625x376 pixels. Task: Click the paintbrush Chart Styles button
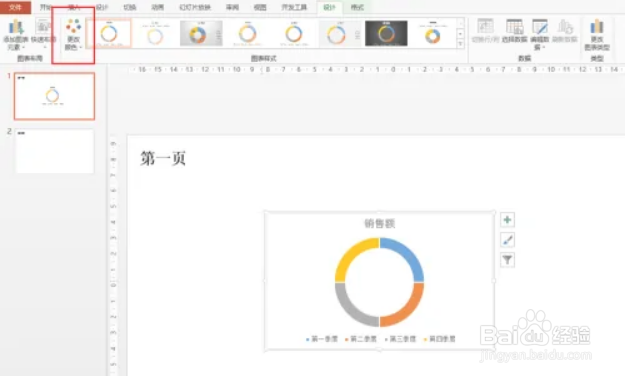[x=507, y=240]
